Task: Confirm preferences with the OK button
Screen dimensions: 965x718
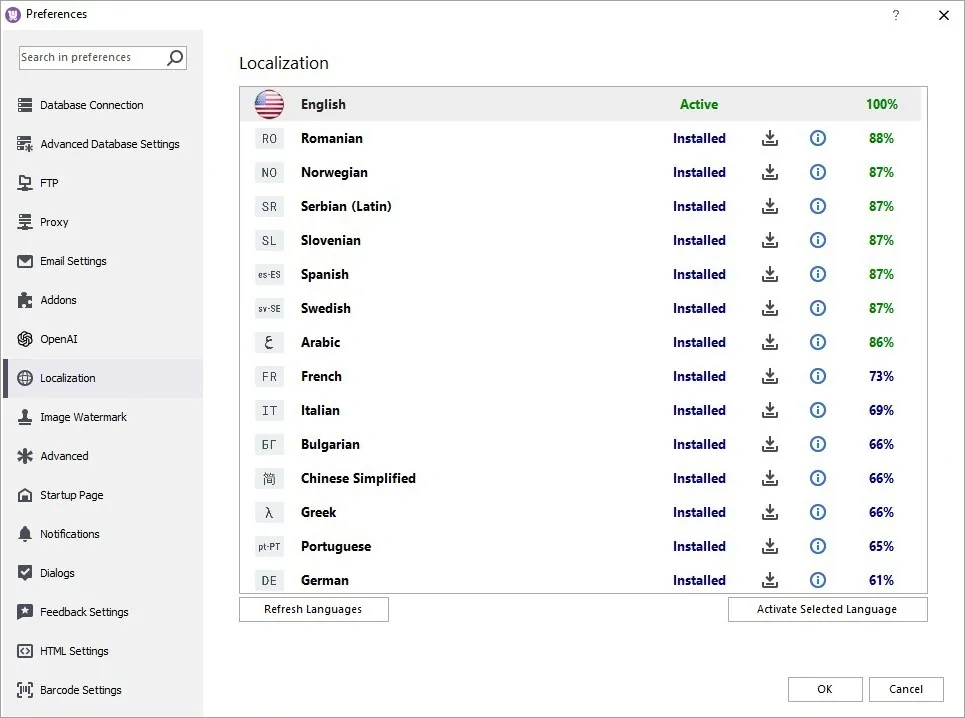Action: (824, 689)
